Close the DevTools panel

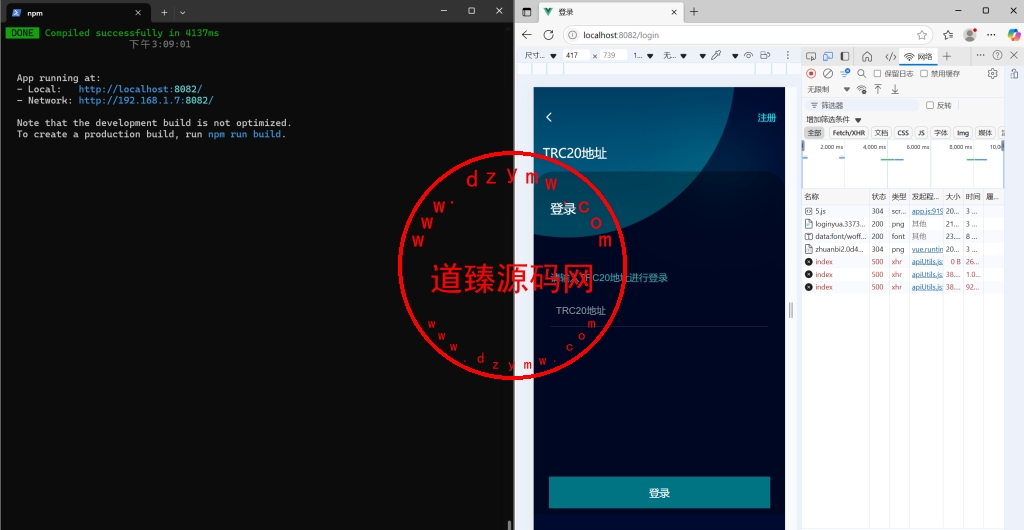click(1014, 55)
